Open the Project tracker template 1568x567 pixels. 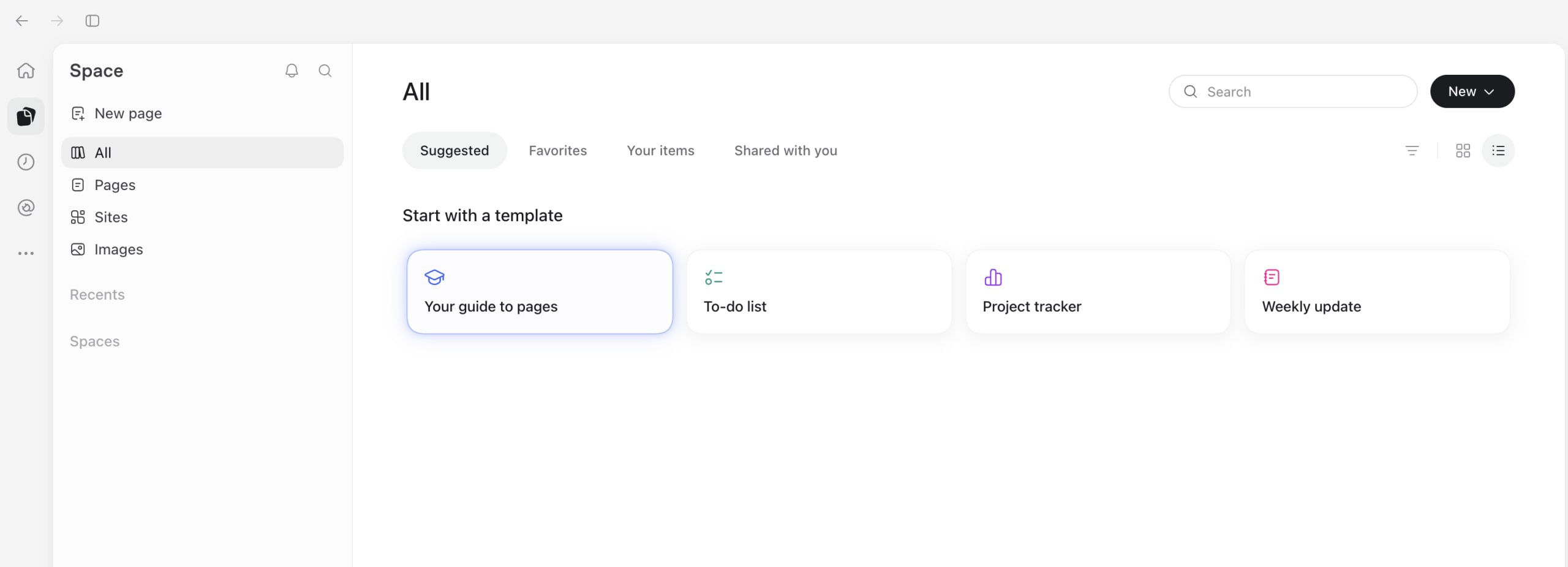click(1098, 292)
